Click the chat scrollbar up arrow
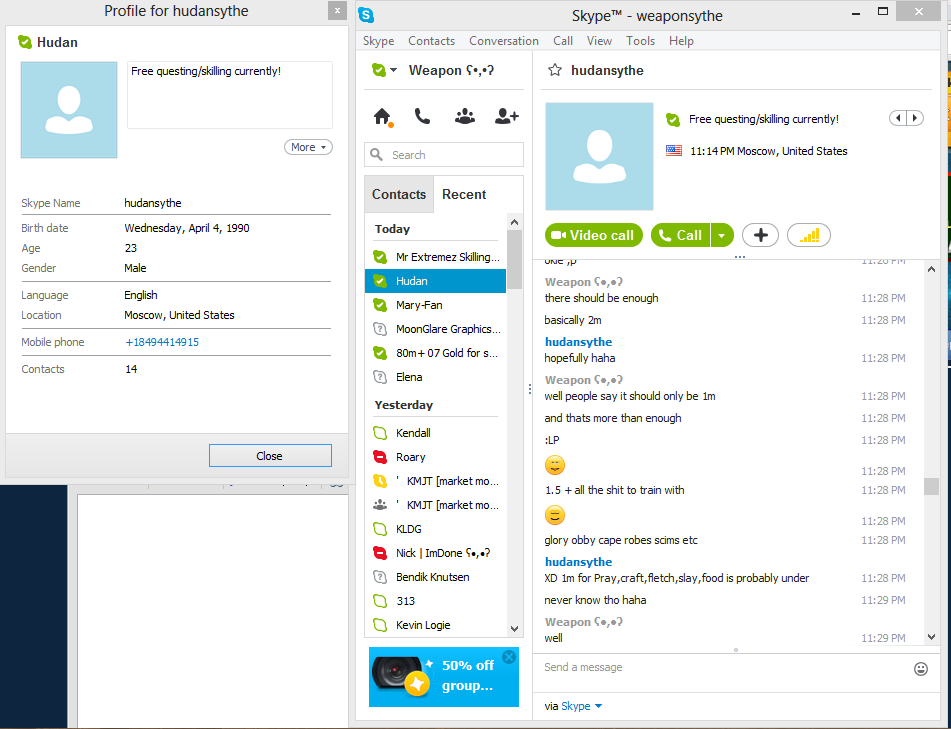The height and width of the screenshot is (729, 951). tap(932, 269)
